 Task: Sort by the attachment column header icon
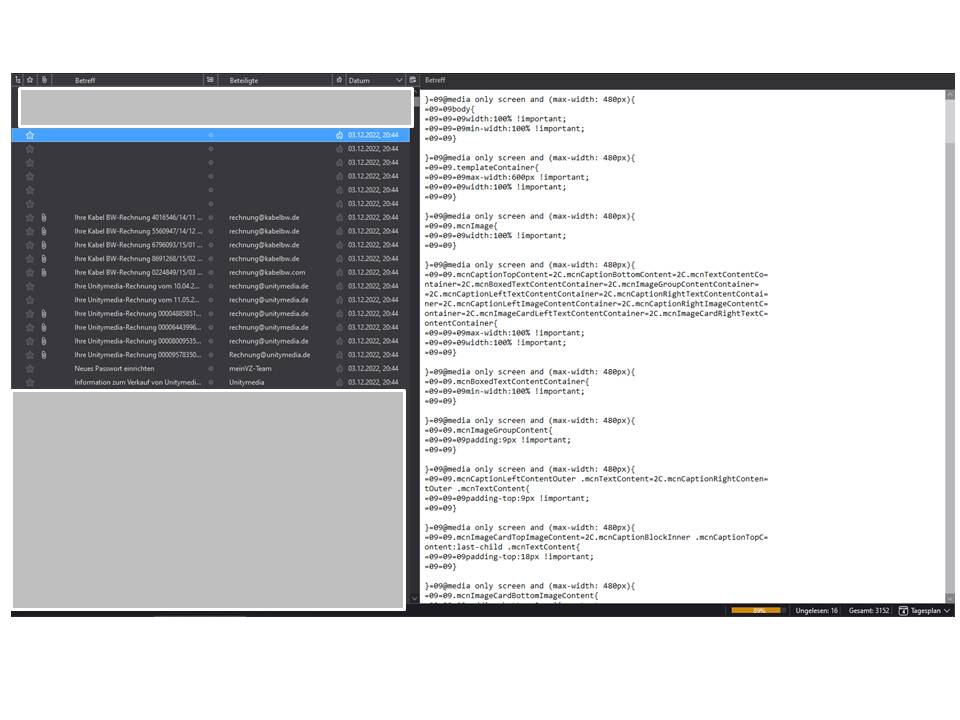(44, 80)
